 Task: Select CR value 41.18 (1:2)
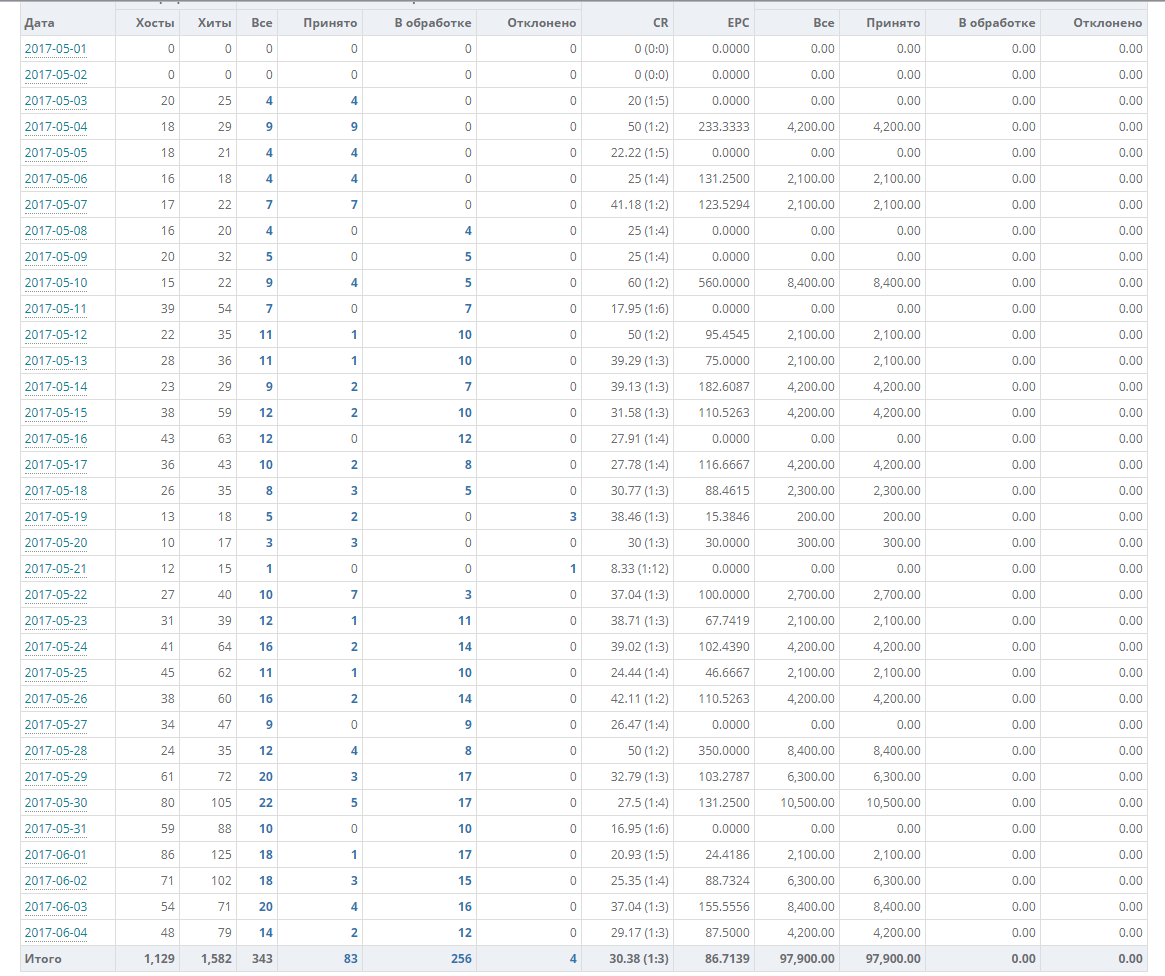click(640, 205)
